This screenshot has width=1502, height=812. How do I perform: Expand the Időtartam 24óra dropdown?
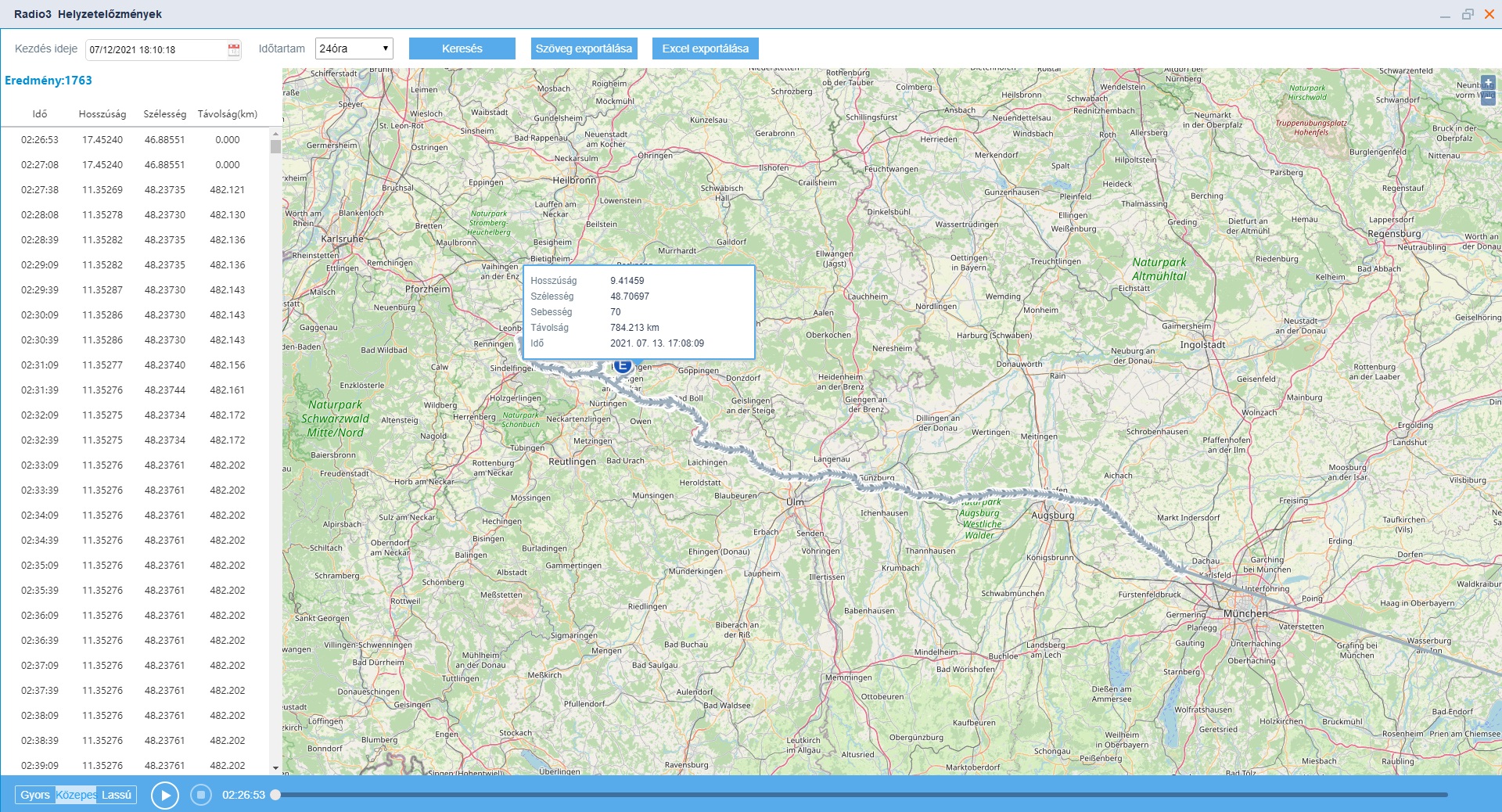(354, 49)
